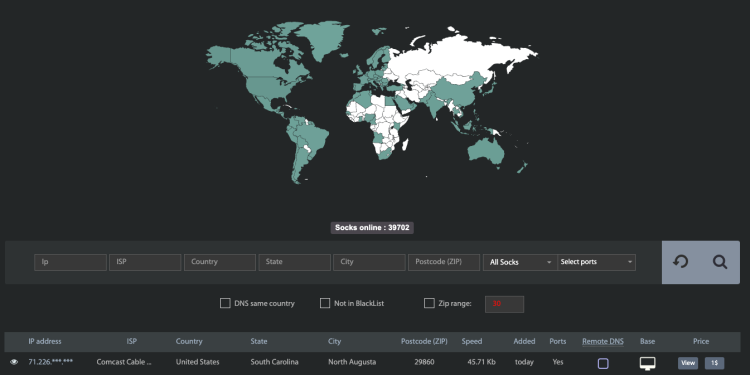Screen dimensions: 750x375
Task: Click the Country column header
Action: tap(189, 342)
